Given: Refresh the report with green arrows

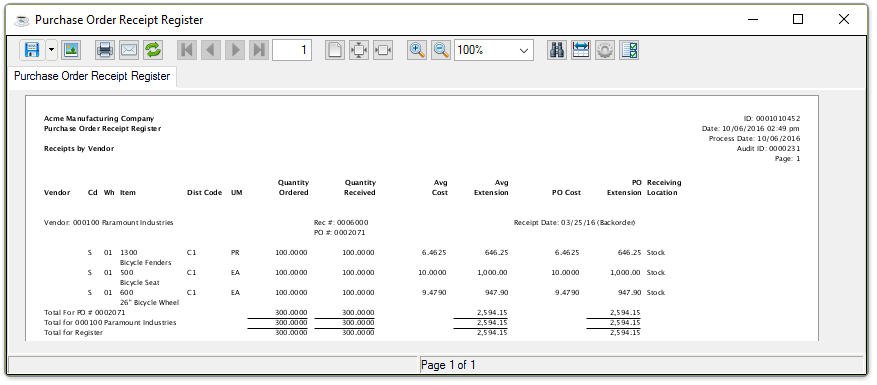Looking at the screenshot, I should pos(153,50).
